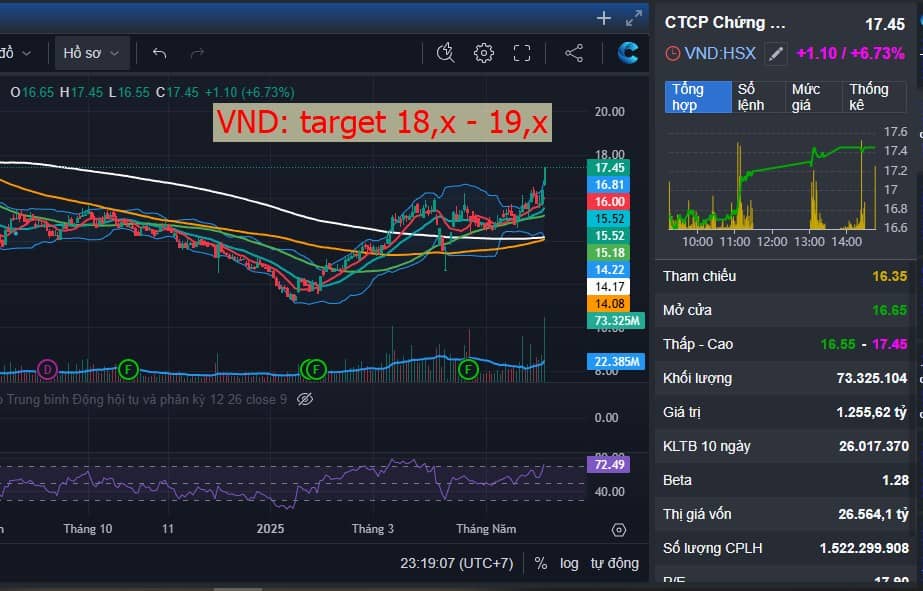This screenshot has width=923, height=591.
Task: Click Giá trị value 1.255,62 tỷ
Action: tap(872, 413)
